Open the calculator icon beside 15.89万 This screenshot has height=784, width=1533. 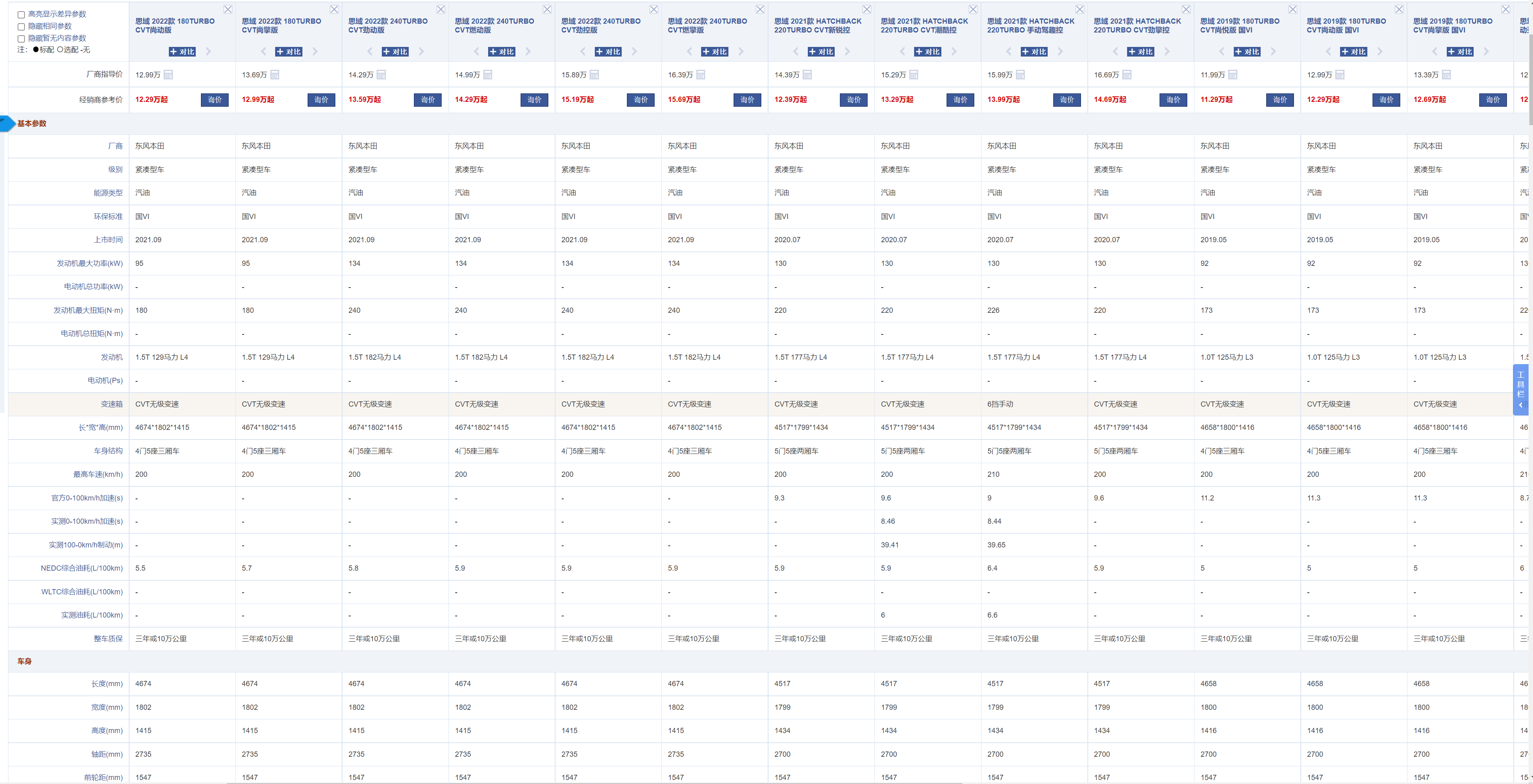tap(594, 75)
